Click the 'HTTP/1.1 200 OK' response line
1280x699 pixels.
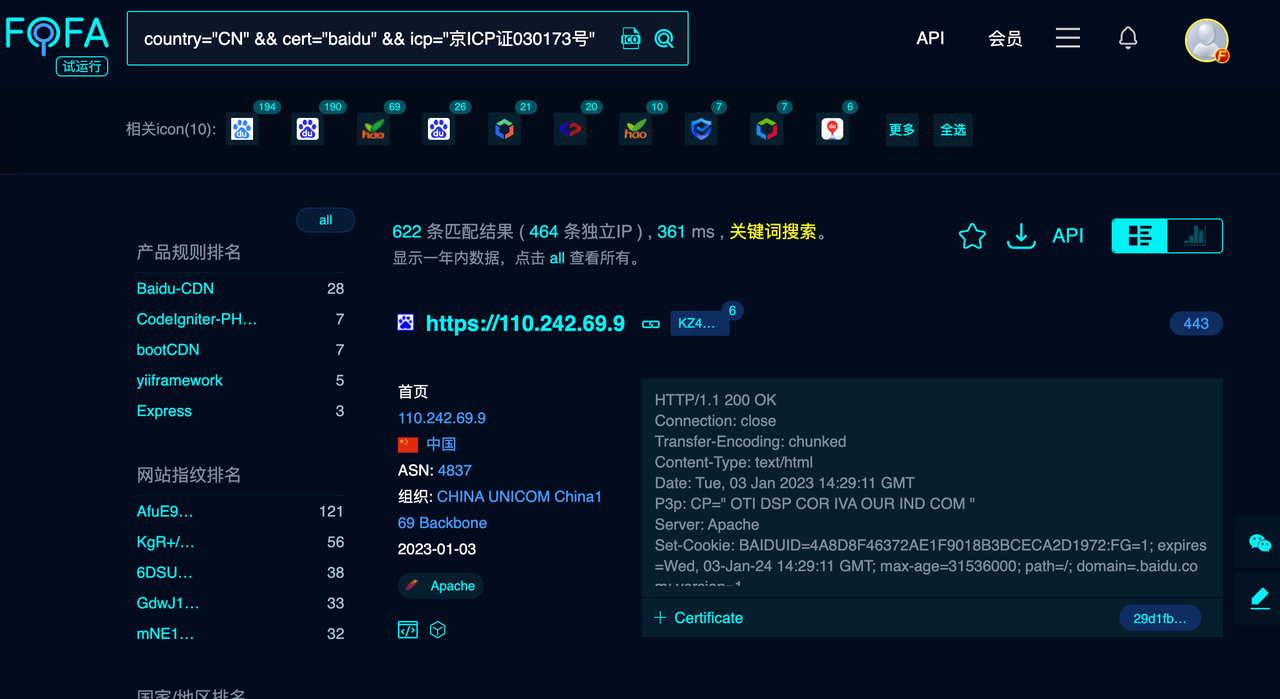tap(716, 400)
